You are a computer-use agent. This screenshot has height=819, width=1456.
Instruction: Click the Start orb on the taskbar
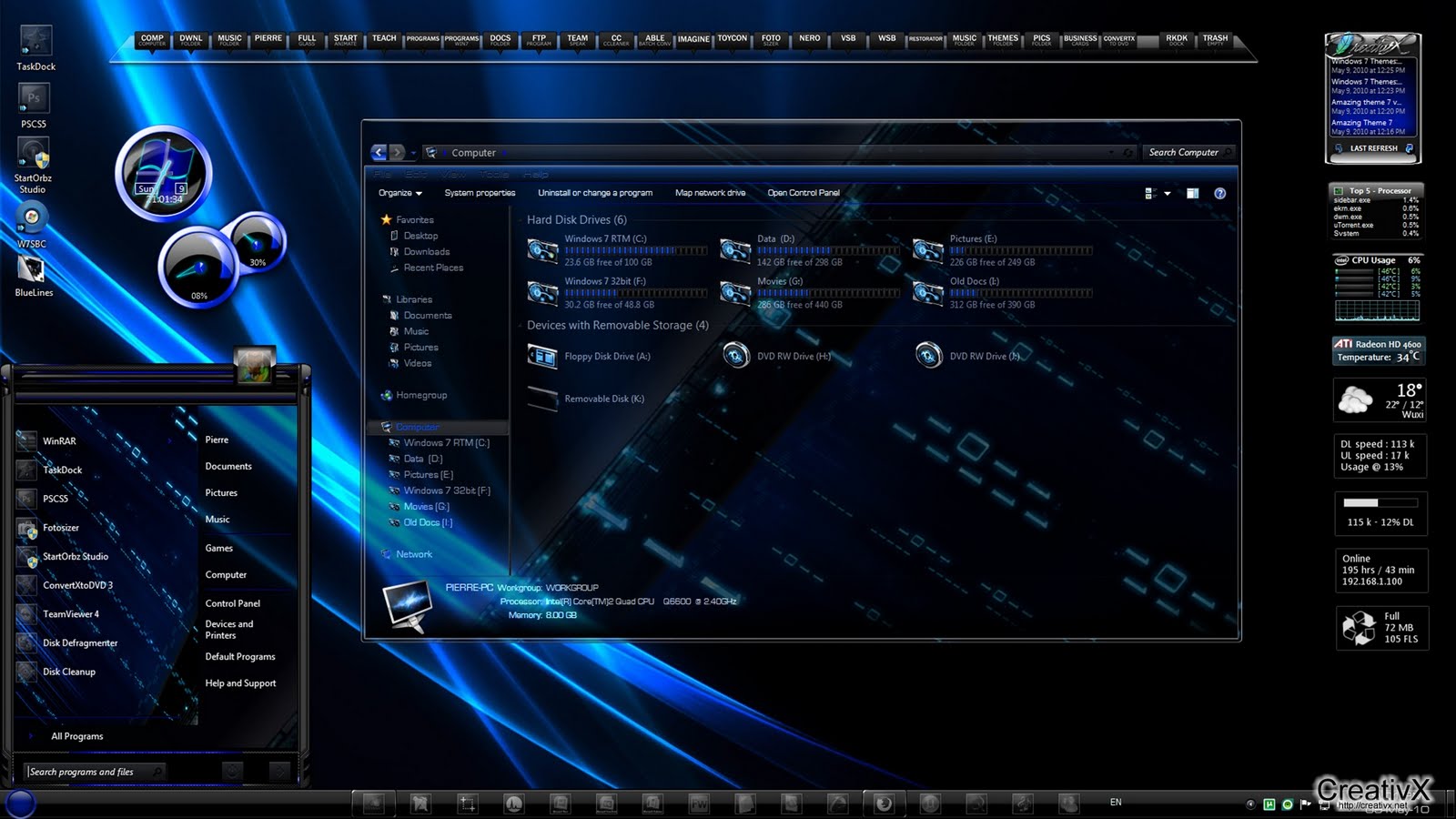pyautogui.click(x=20, y=804)
